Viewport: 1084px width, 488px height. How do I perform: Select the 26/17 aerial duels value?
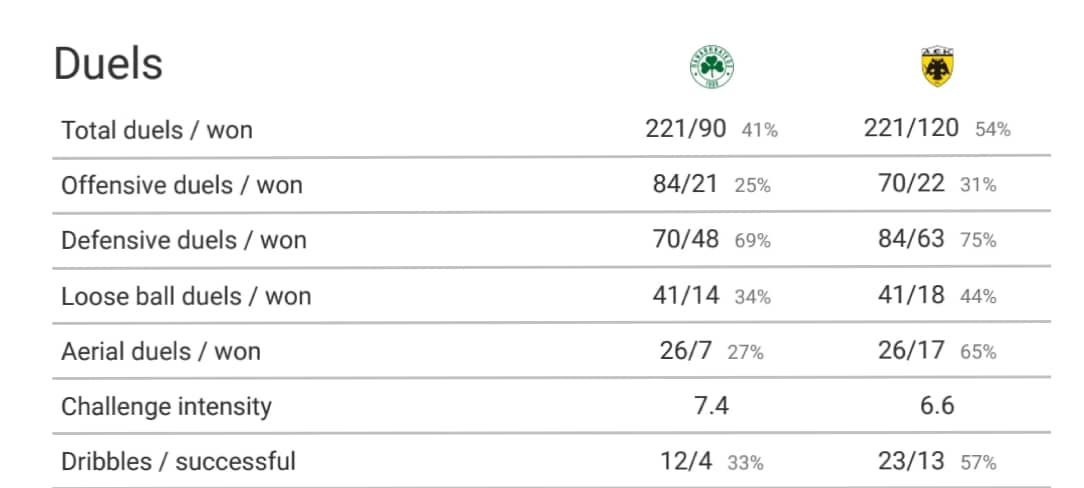pos(911,350)
